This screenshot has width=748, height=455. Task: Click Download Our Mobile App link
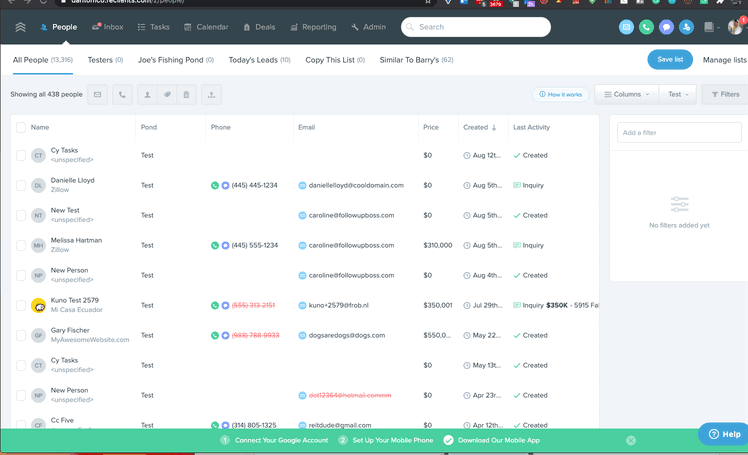click(x=499, y=441)
